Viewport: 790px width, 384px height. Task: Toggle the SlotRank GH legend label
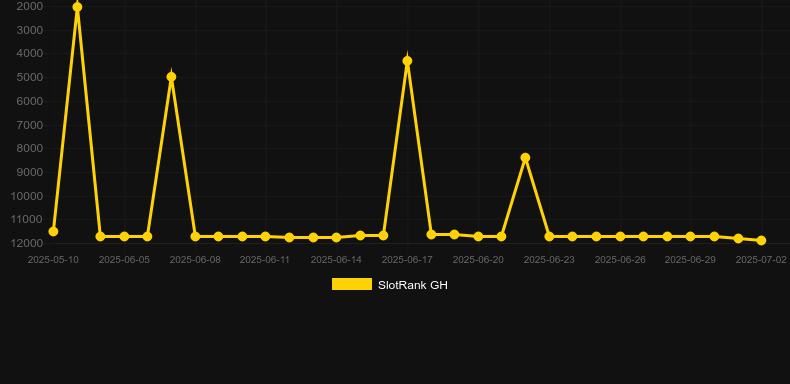pos(413,285)
